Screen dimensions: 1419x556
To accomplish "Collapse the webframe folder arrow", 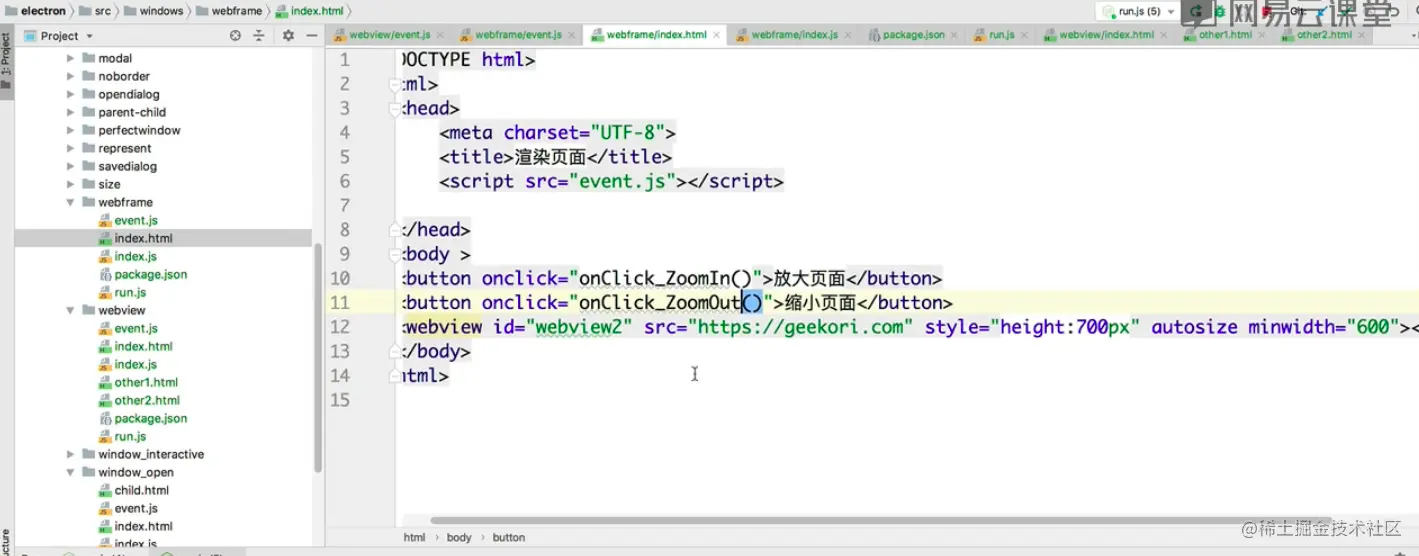I will (x=71, y=202).
